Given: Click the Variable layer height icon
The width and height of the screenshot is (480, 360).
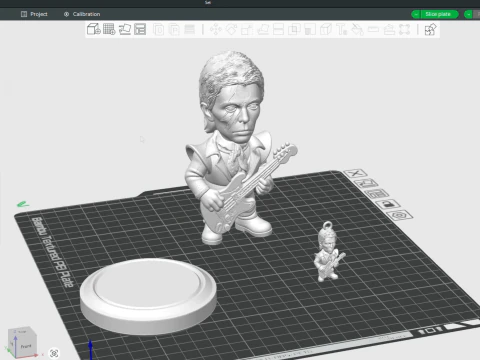Looking at the screenshot, I should (189, 30).
